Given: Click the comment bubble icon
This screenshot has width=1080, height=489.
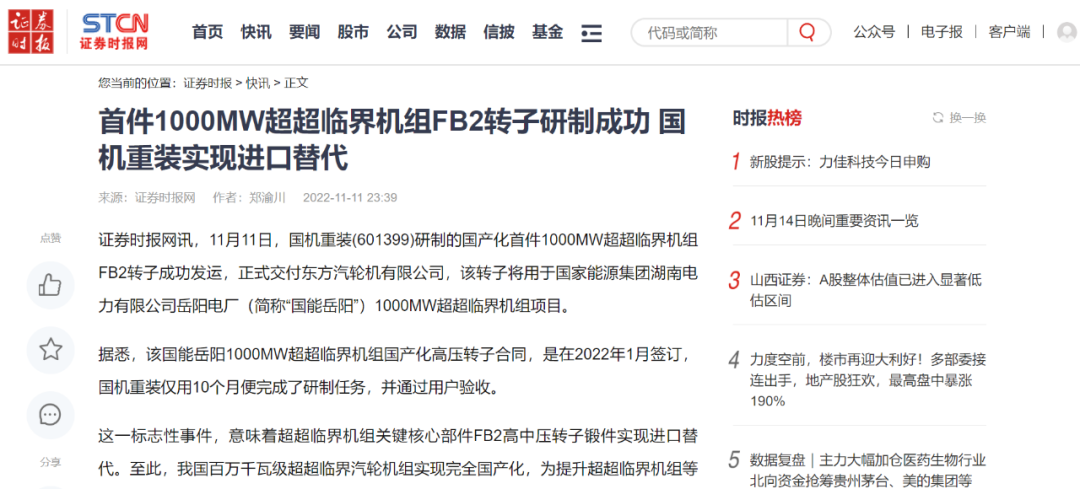Looking at the screenshot, I should (50, 415).
